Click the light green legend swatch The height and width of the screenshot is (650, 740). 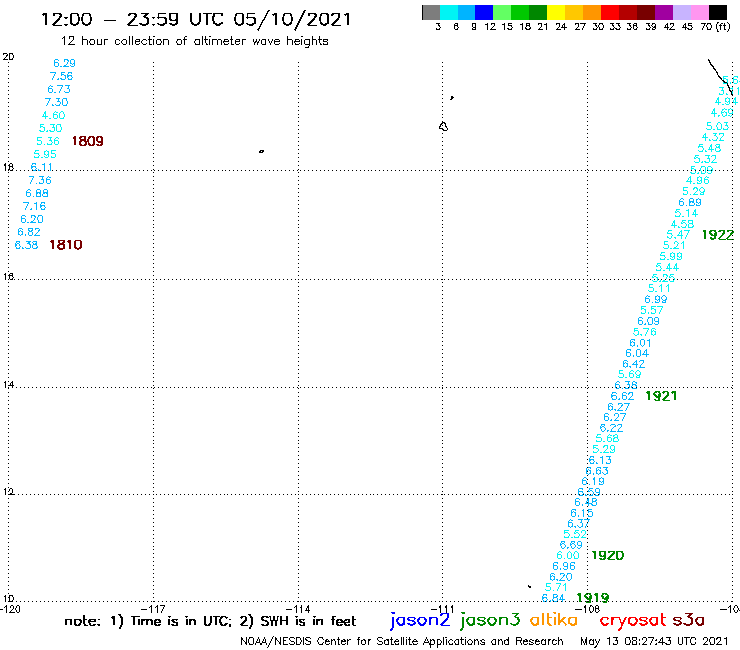[x=502, y=12]
